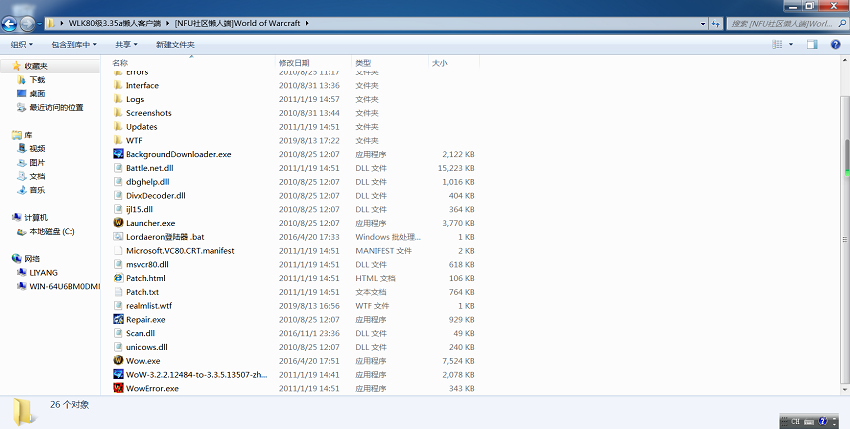Screen dimensions: 850x429
Task: Select the Patch.html file icon
Action: (x=118, y=278)
